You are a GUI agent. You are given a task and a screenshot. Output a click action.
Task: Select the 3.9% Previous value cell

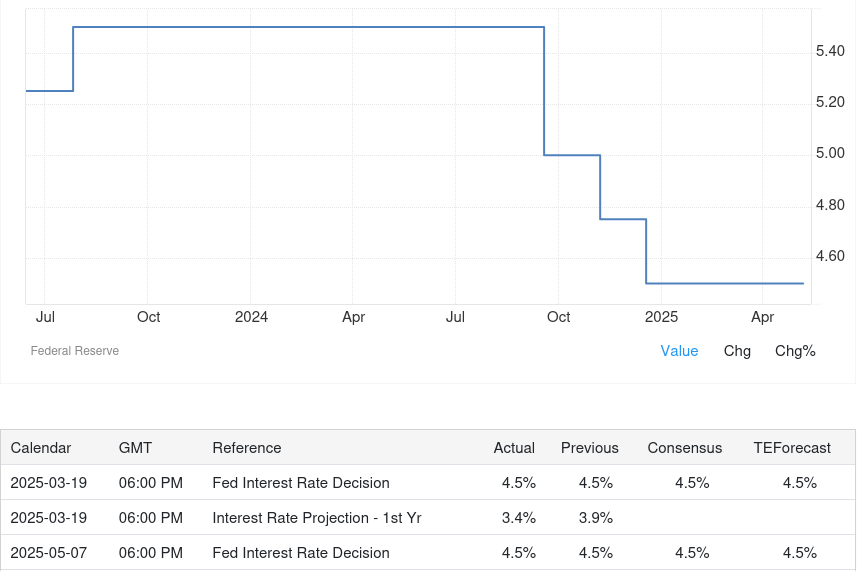pos(595,518)
